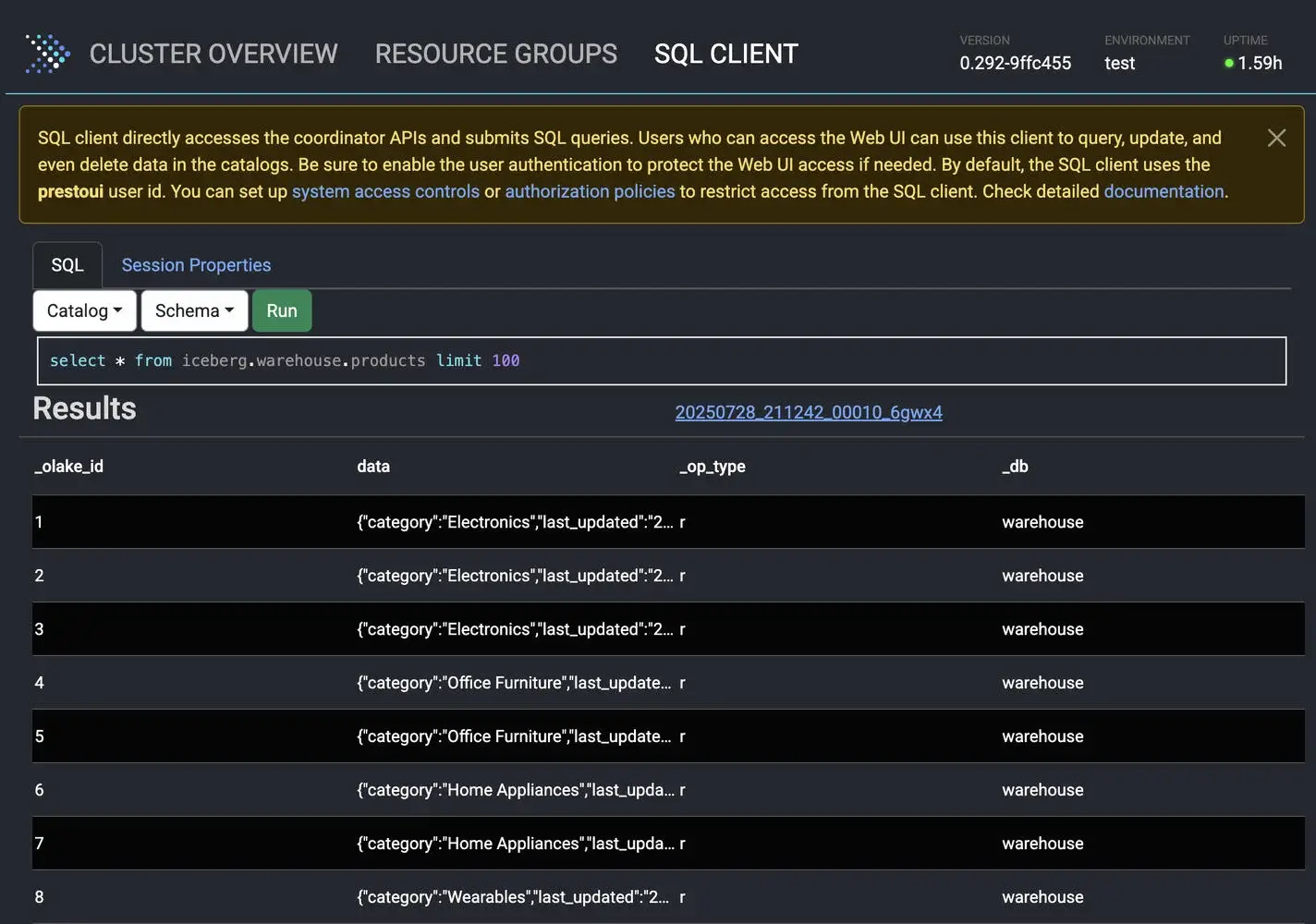This screenshot has width=1316, height=924.
Task: Expand the Catalog dropdown
Action: [84, 310]
